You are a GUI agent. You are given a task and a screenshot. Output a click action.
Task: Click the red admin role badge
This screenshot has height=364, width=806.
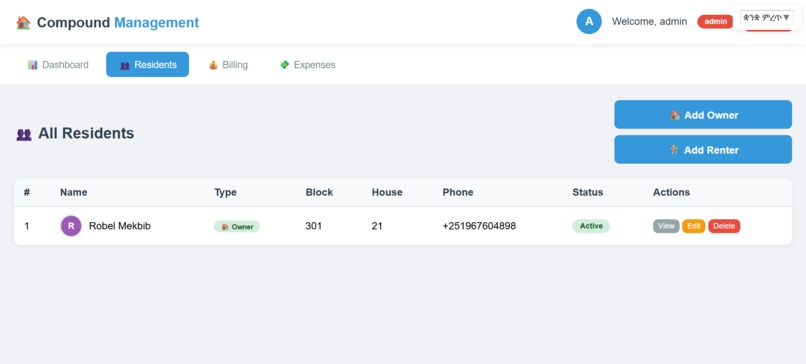tap(715, 22)
